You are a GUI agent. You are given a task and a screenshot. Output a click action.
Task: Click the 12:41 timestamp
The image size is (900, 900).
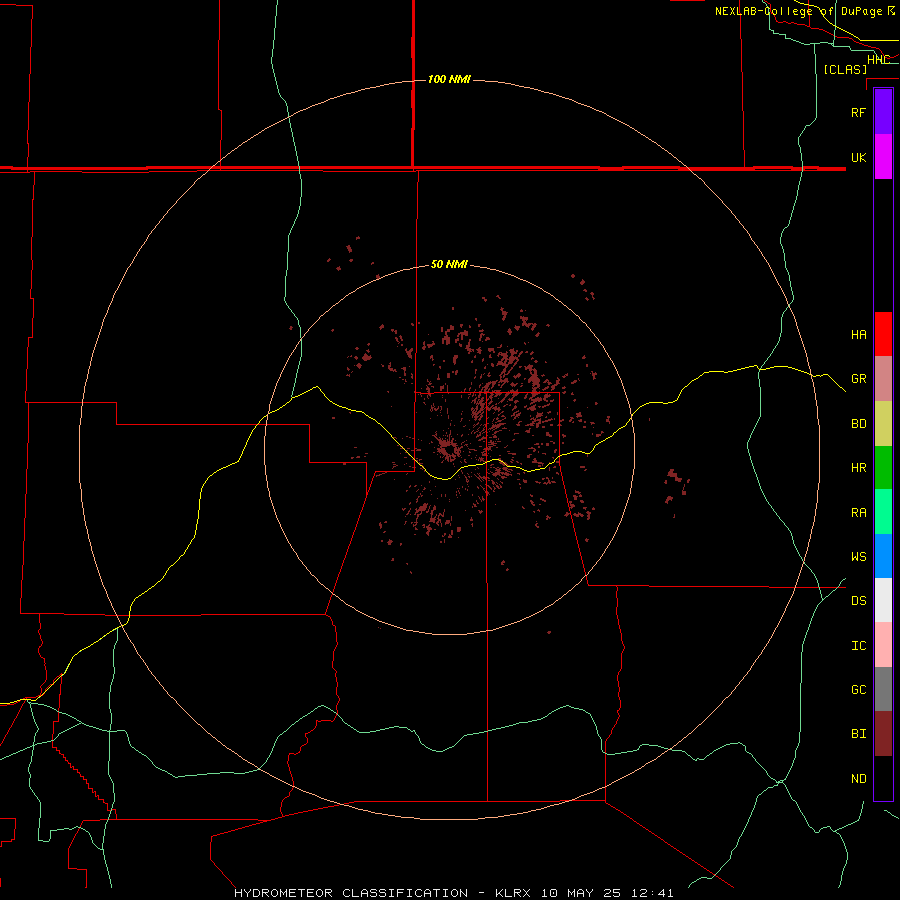pyautogui.click(x=652, y=893)
